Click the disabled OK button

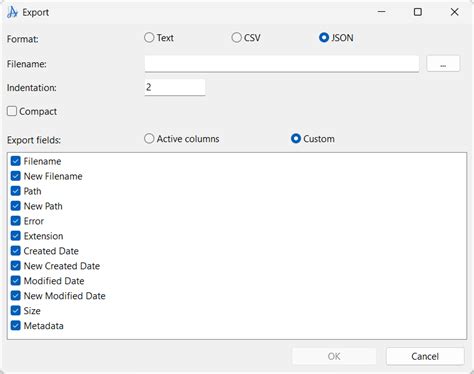(334, 356)
